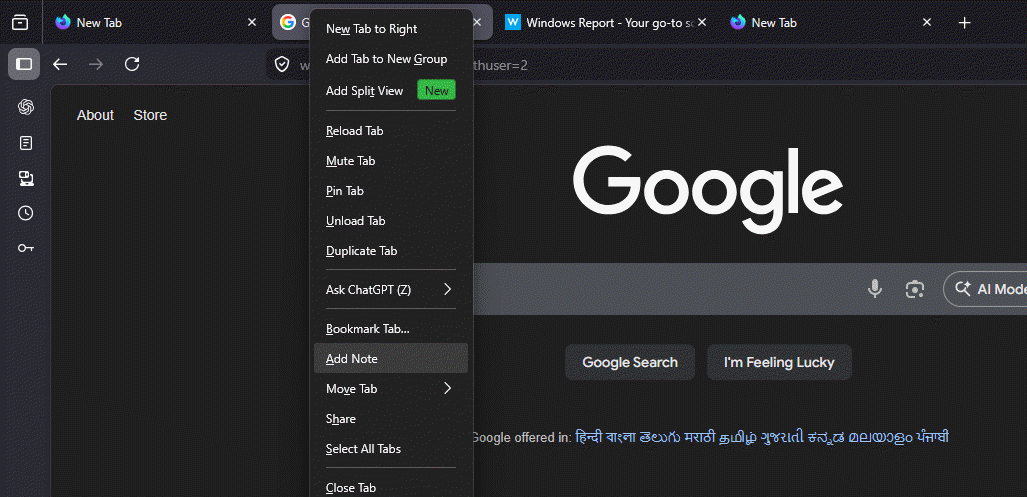Click the passwords key icon in sidebar
Image resolution: width=1027 pixels, height=497 pixels.
click(x=26, y=248)
